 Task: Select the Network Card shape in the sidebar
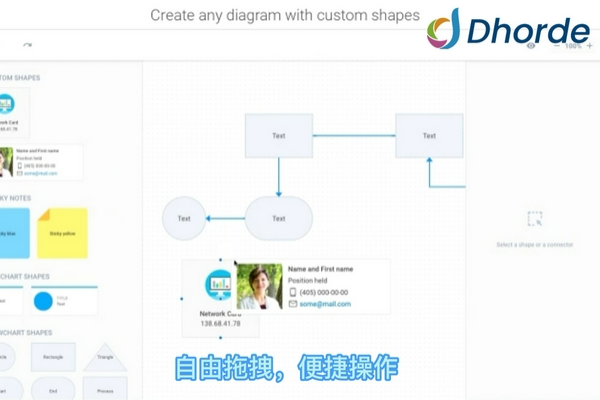[7, 109]
